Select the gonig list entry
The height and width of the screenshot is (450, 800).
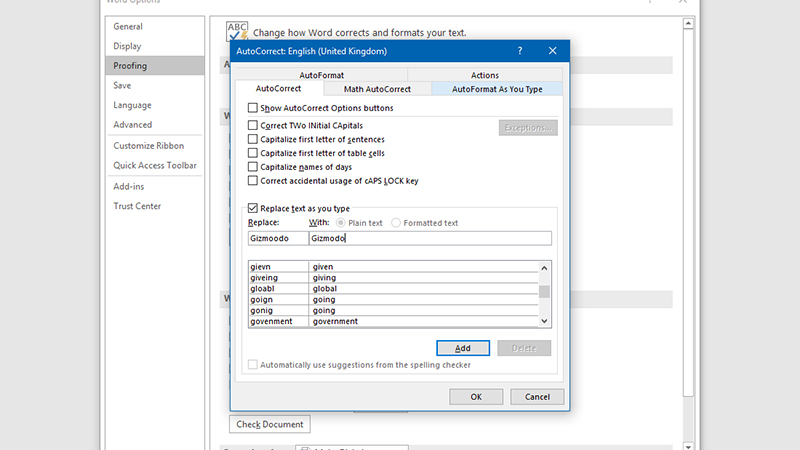393,310
